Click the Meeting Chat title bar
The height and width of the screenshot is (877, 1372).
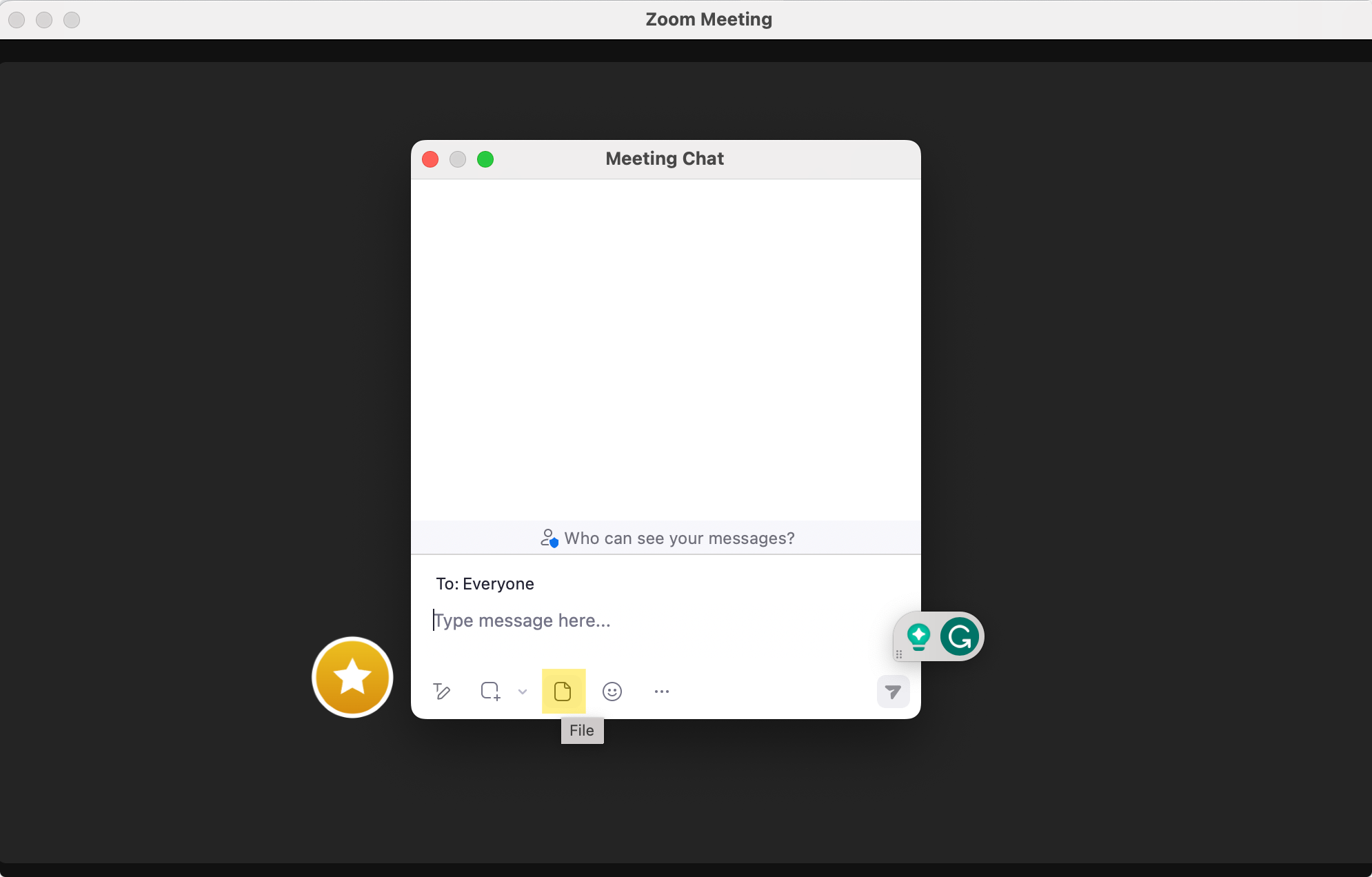click(x=665, y=159)
